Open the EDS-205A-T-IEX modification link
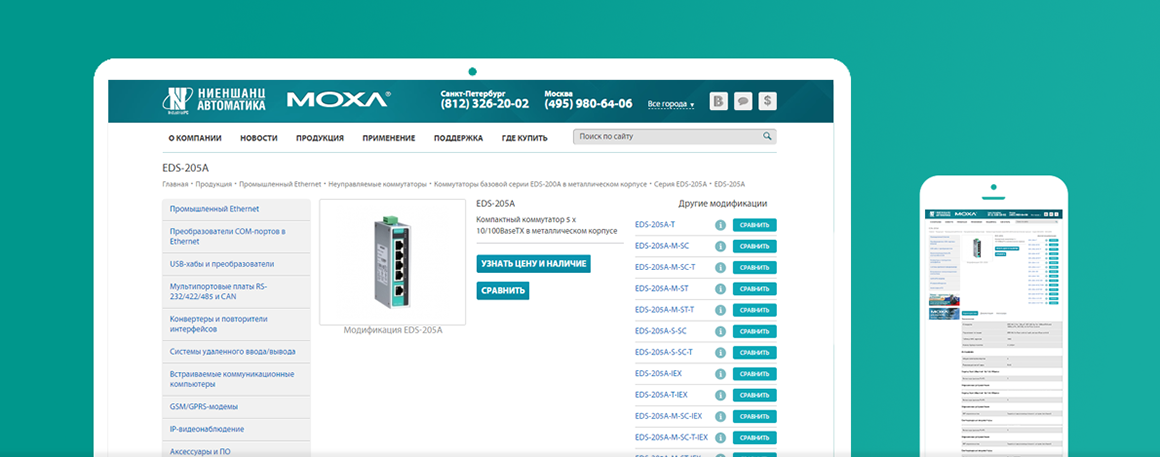Viewport: 1160px width, 457px height. (661, 394)
